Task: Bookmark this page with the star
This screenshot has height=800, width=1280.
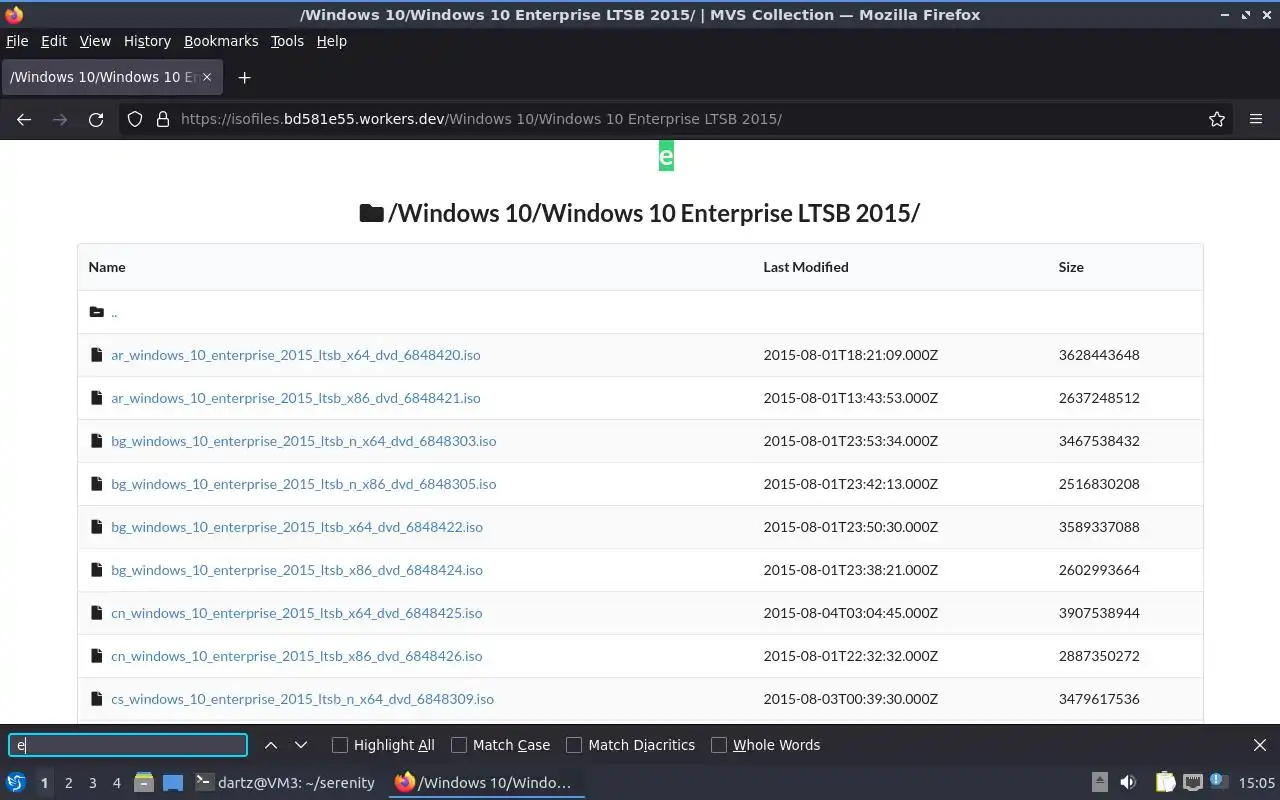Action: tap(1217, 119)
